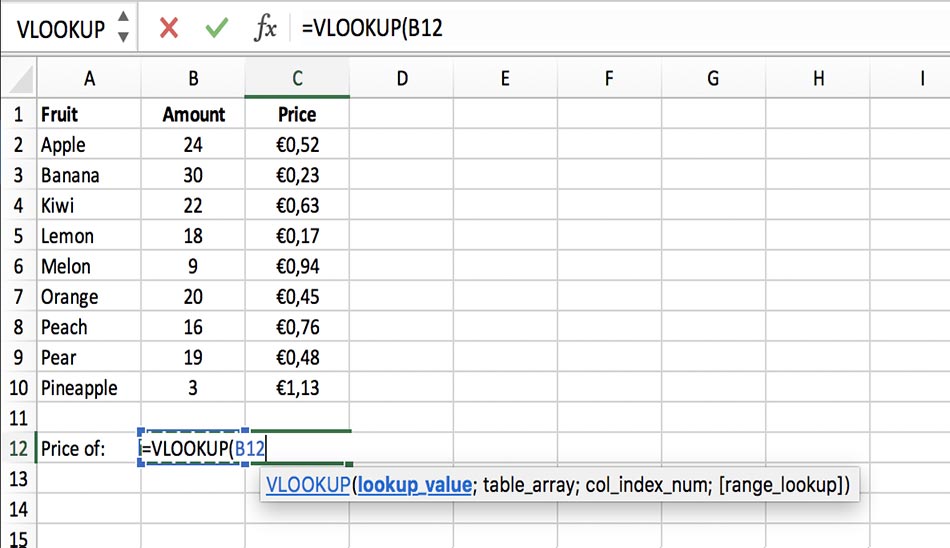Select the Apple cell
The height and width of the screenshot is (548, 950).
(89, 144)
